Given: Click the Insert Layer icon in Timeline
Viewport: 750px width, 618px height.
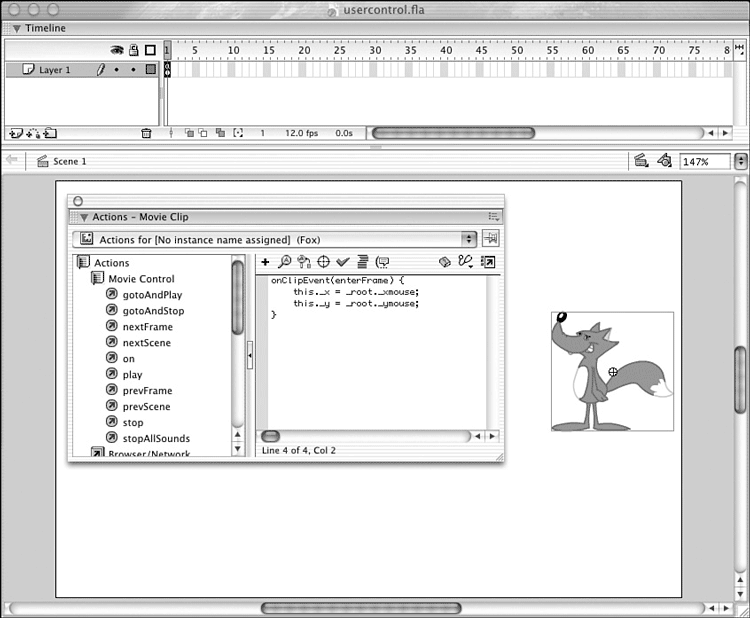Looking at the screenshot, I should point(15,133).
